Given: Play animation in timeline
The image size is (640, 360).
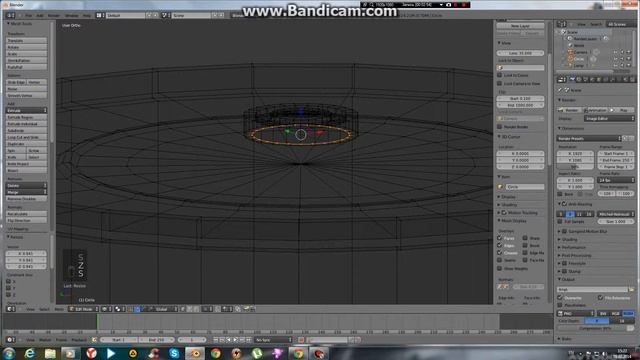Looking at the screenshot, I should (x=236, y=340).
